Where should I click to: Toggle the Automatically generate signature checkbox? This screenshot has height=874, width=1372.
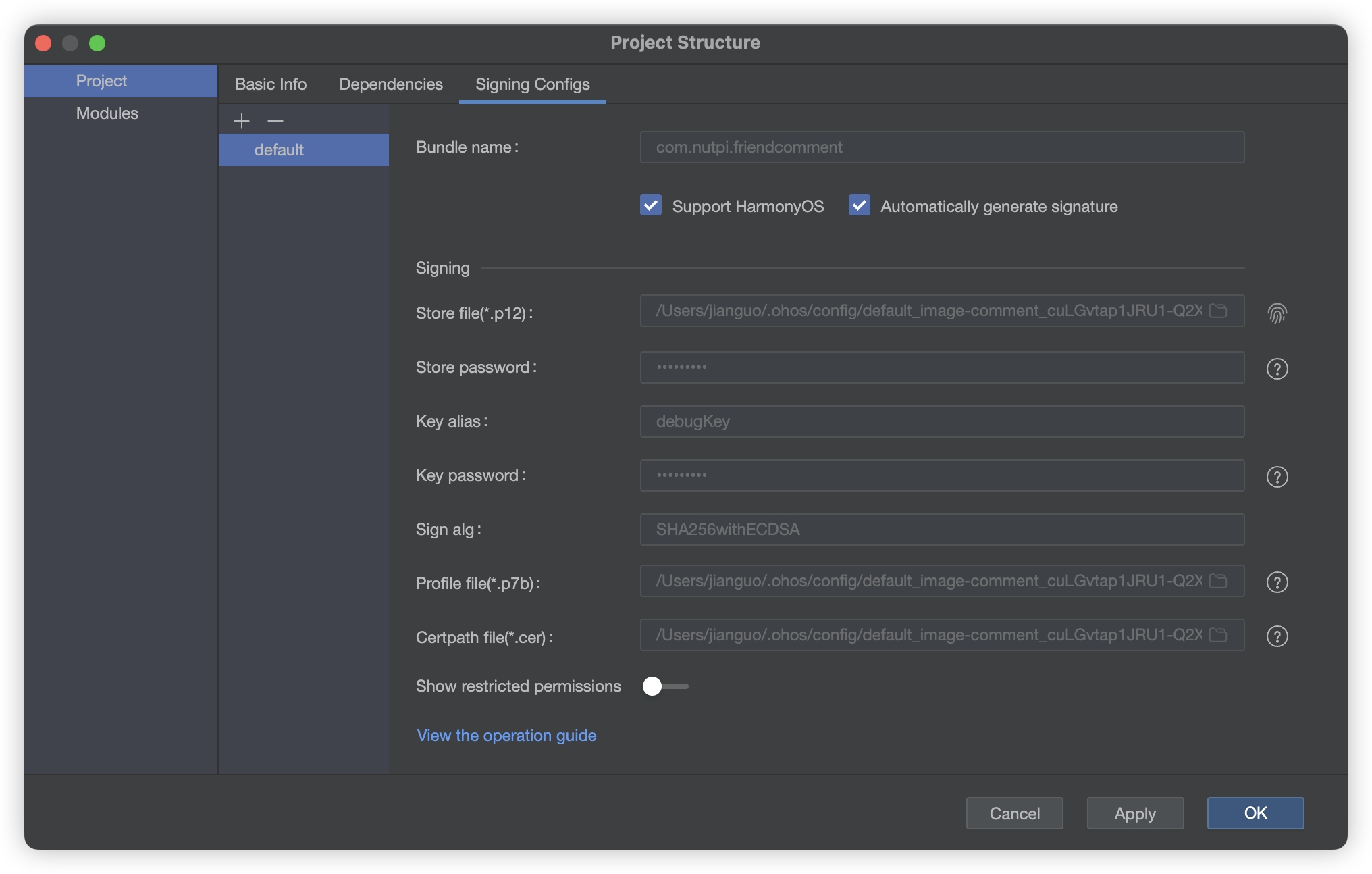point(859,206)
